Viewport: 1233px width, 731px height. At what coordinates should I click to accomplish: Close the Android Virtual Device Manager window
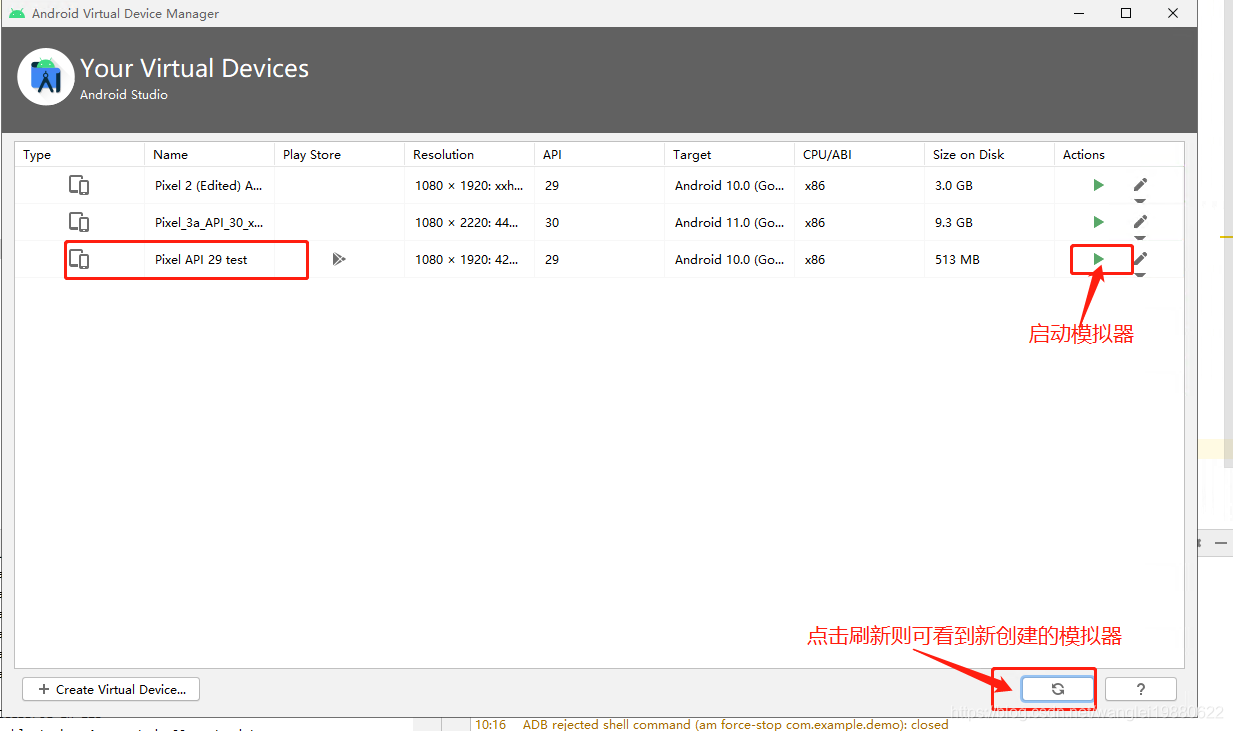point(1173,13)
